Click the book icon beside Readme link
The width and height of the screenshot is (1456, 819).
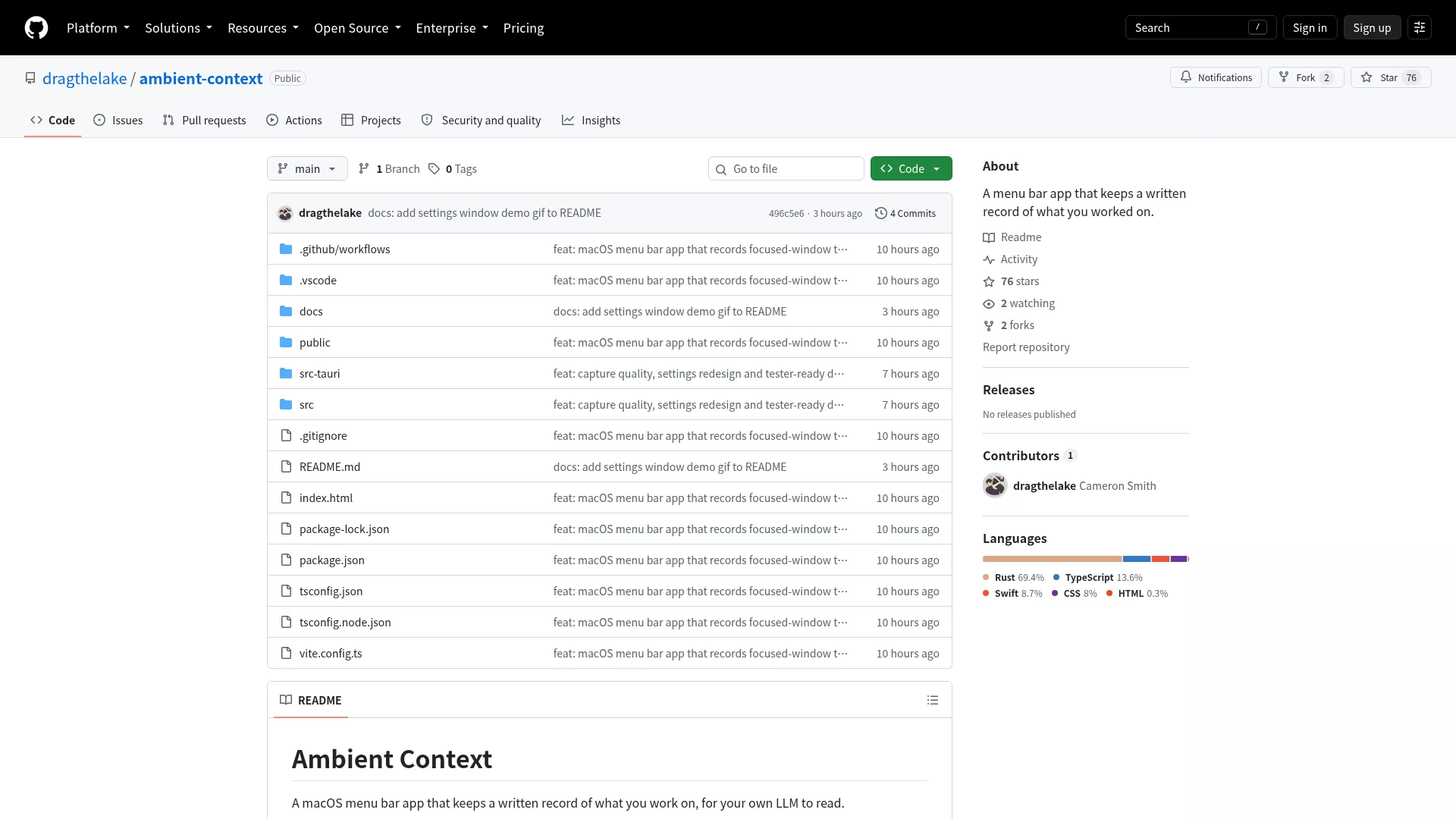coord(989,237)
